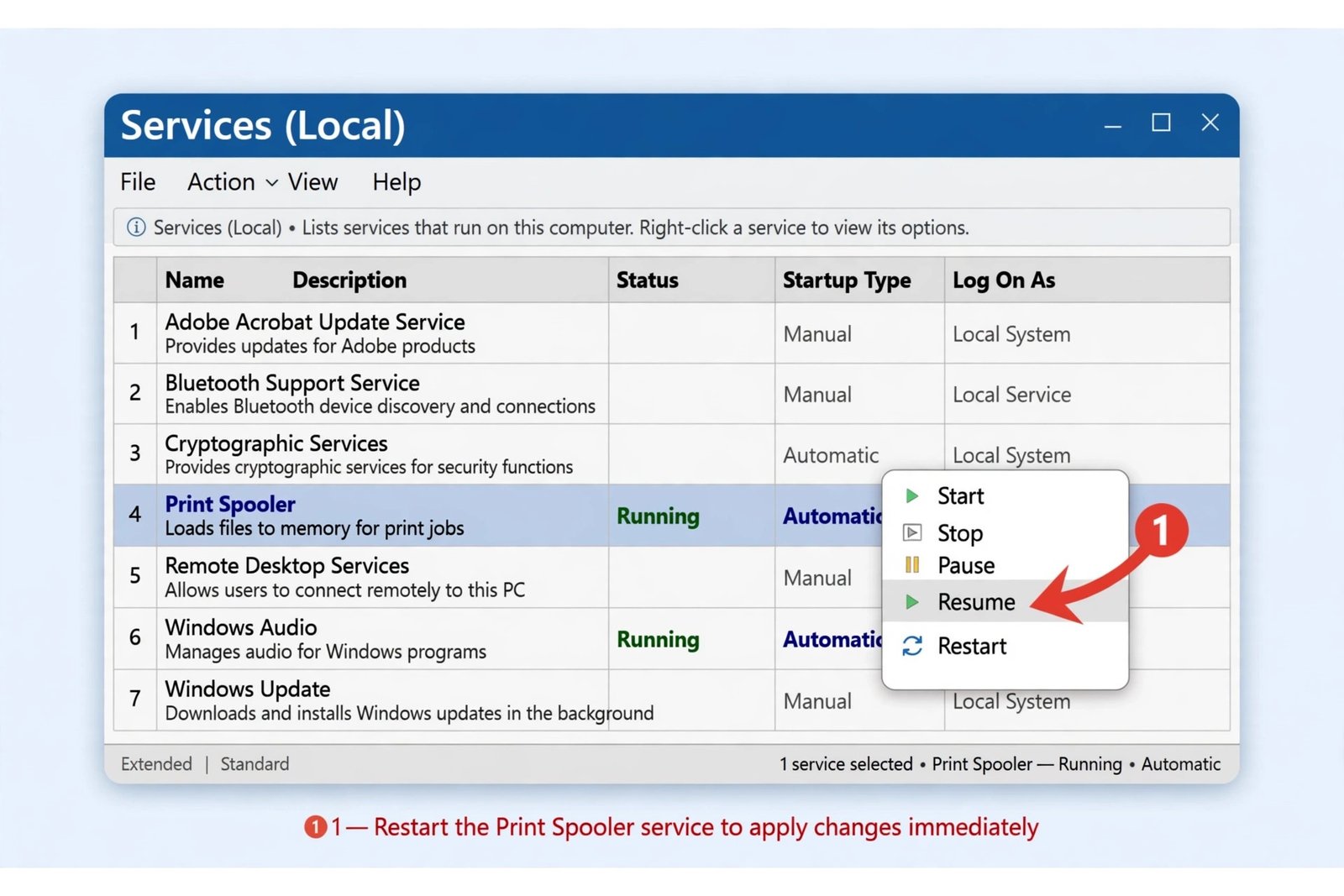Click Automatic startup type for Cryptographic Services
The image size is (1344, 896).
coord(831,455)
